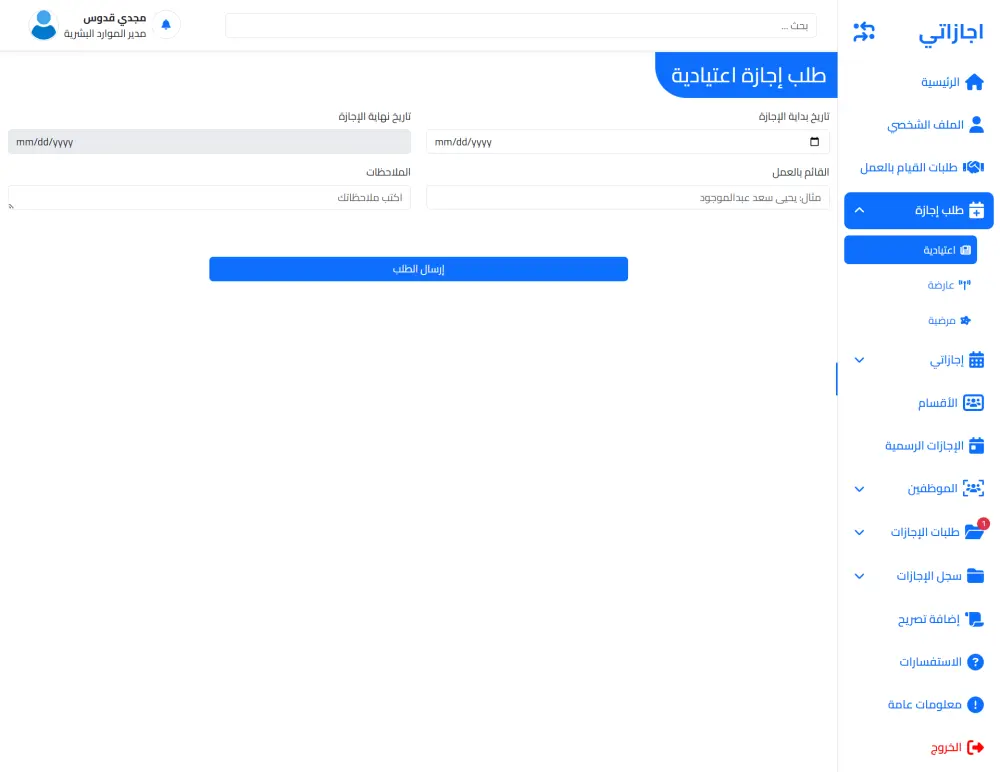Select the اعتيادية highlighted menu item

[x=910, y=249]
